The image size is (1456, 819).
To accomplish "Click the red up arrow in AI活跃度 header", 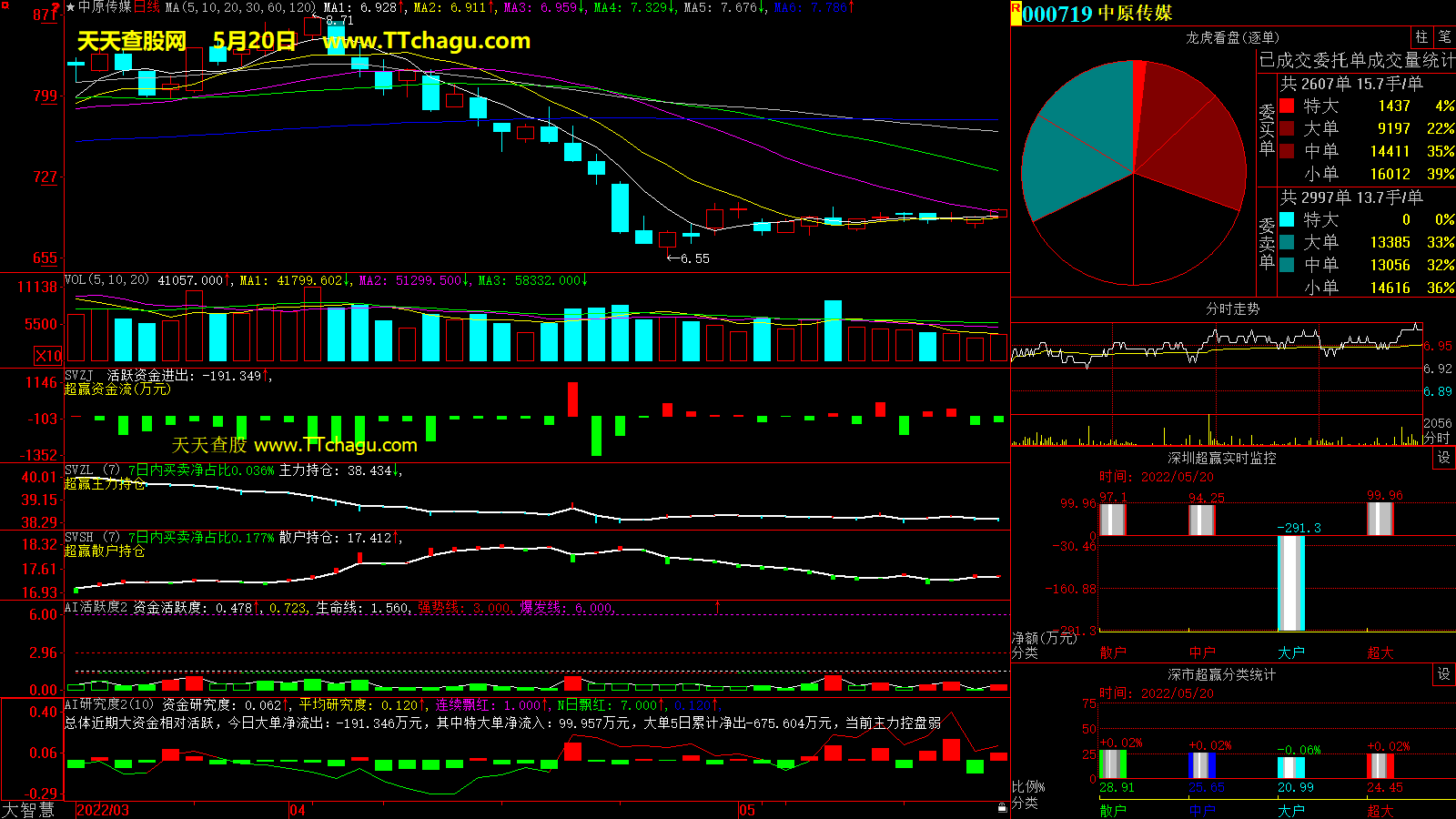I will click(718, 606).
